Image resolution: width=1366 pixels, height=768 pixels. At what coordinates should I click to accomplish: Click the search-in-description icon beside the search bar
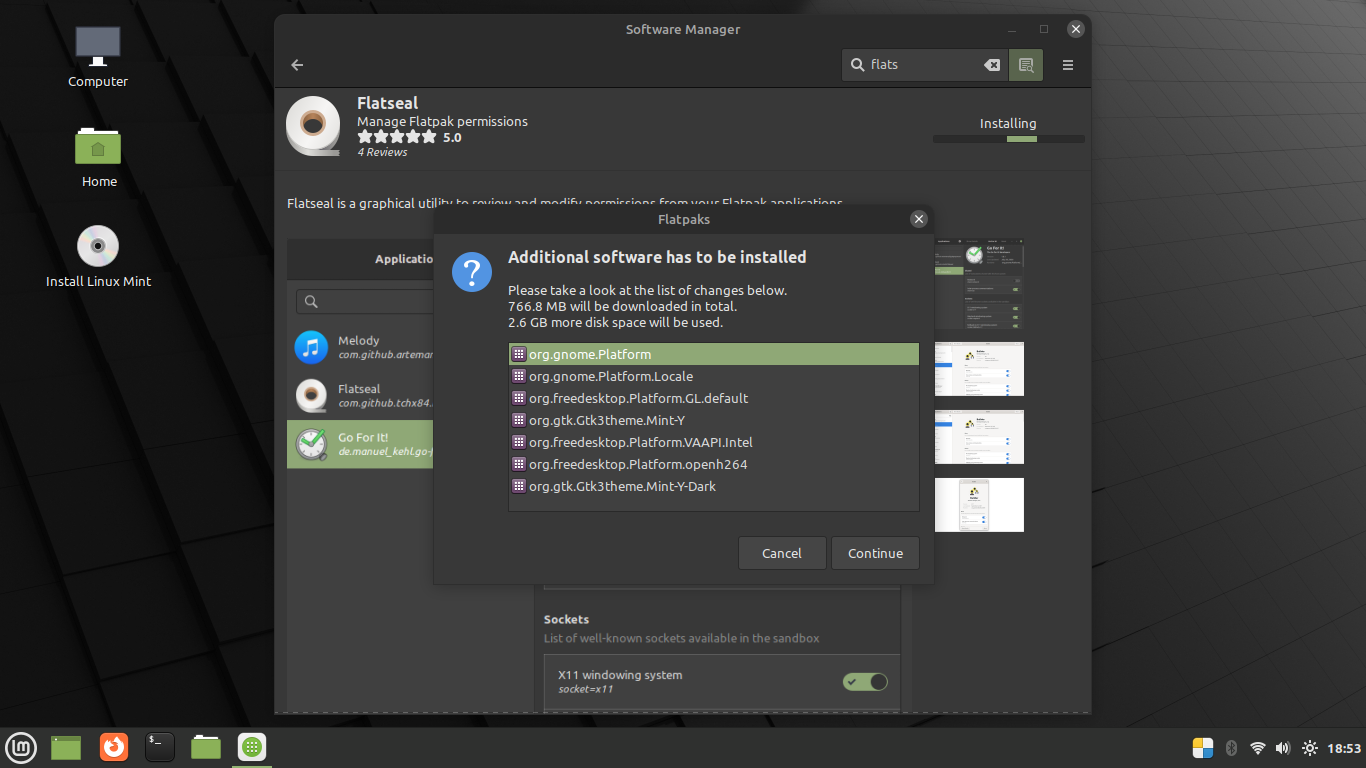pyautogui.click(x=1026, y=64)
